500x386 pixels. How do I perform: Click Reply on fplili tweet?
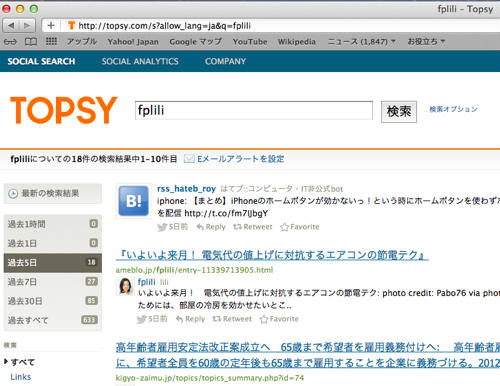click(x=190, y=319)
